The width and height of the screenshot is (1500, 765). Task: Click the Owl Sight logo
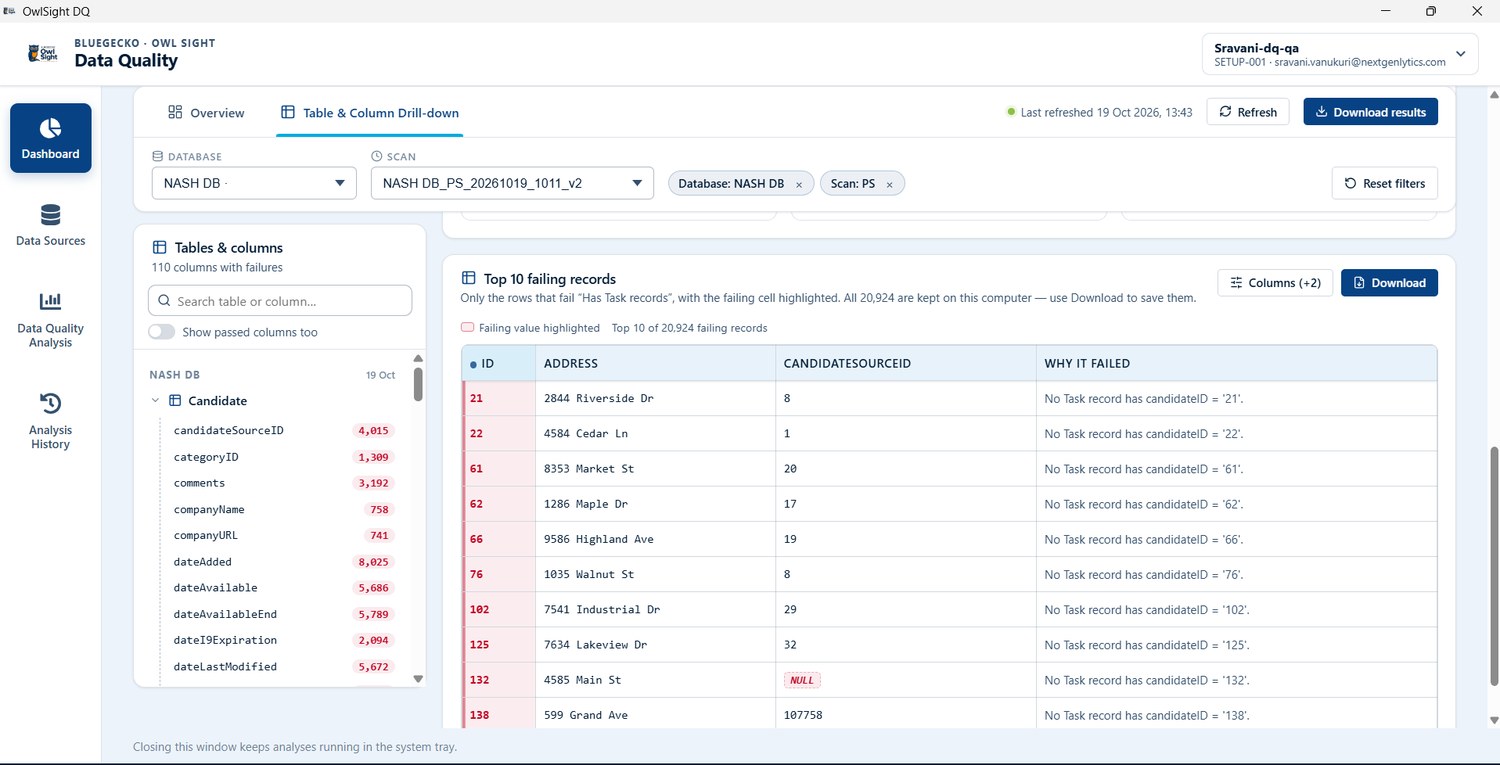coord(42,52)
